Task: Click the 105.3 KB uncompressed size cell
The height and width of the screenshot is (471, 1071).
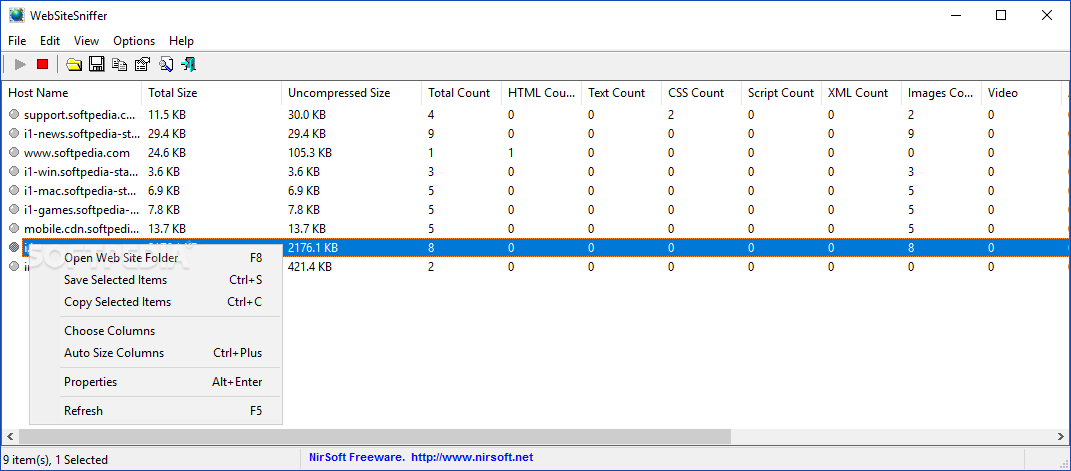Action: [x=309, y=153]
